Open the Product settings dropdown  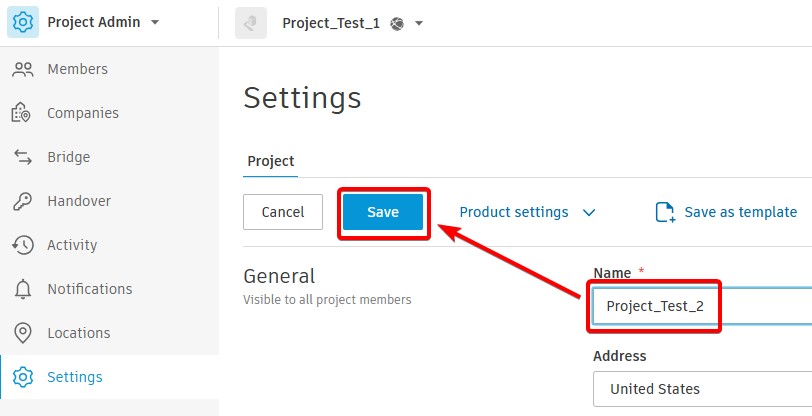point(527,212)
